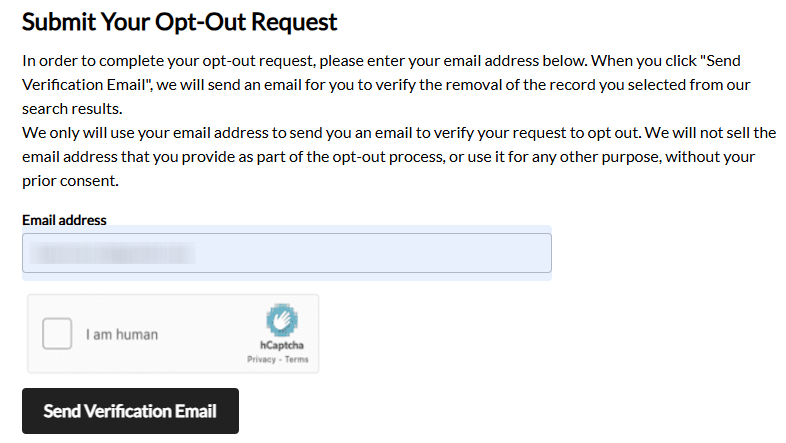This screenshot has height=443, width=786.
Task: Click the sentence starting "We only will use"
Action: pyautogui.click(x=300, y=132)
